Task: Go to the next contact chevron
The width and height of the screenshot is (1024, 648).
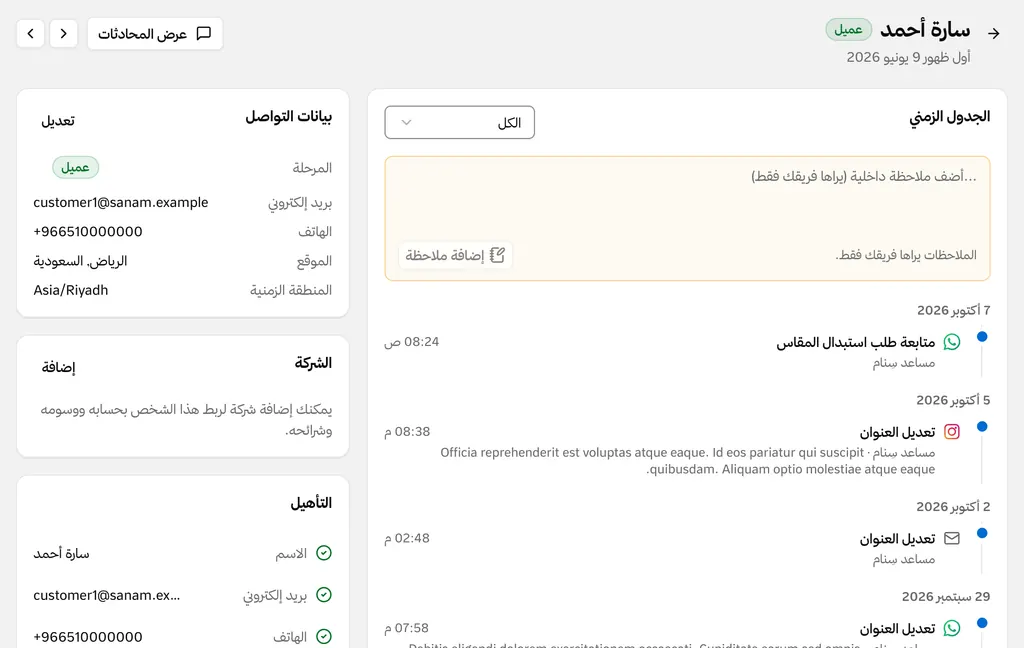Action: (30, 33)
